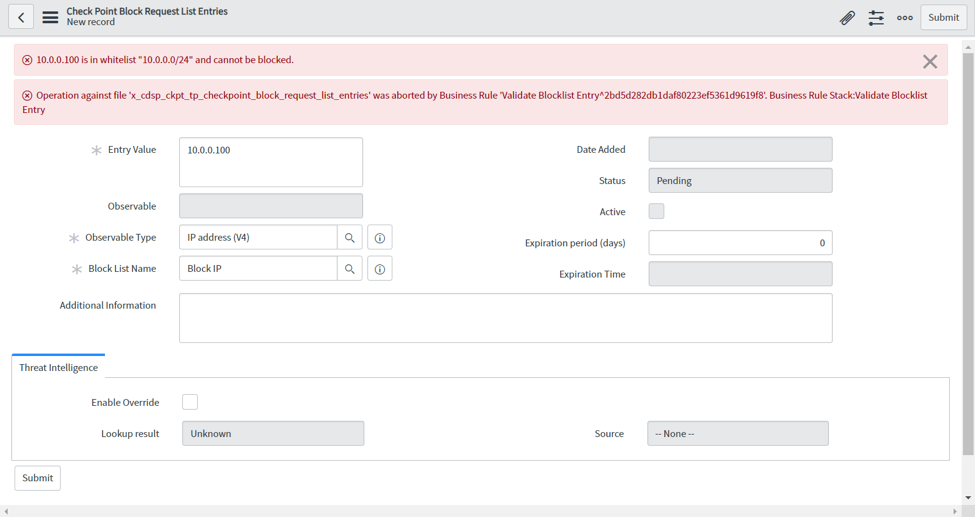Click the 'Entry Value' label
Viewport: 975px width, 517px height.
pos(132,149)
